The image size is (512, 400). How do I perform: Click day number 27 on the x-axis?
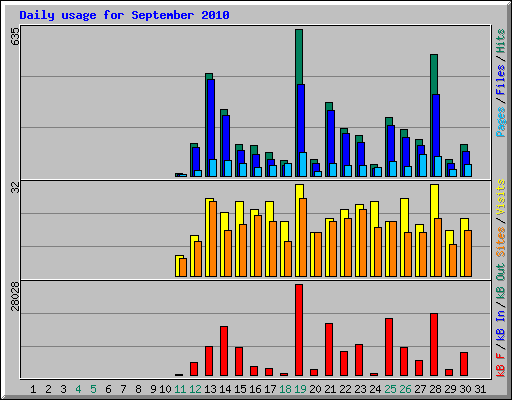(x=420, y=389)
